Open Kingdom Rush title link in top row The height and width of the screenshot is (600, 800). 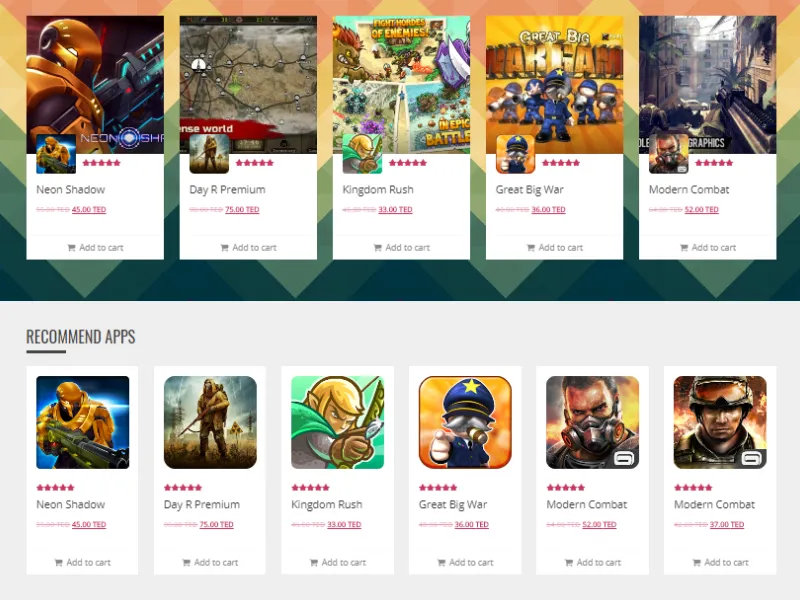coord(378,189)
